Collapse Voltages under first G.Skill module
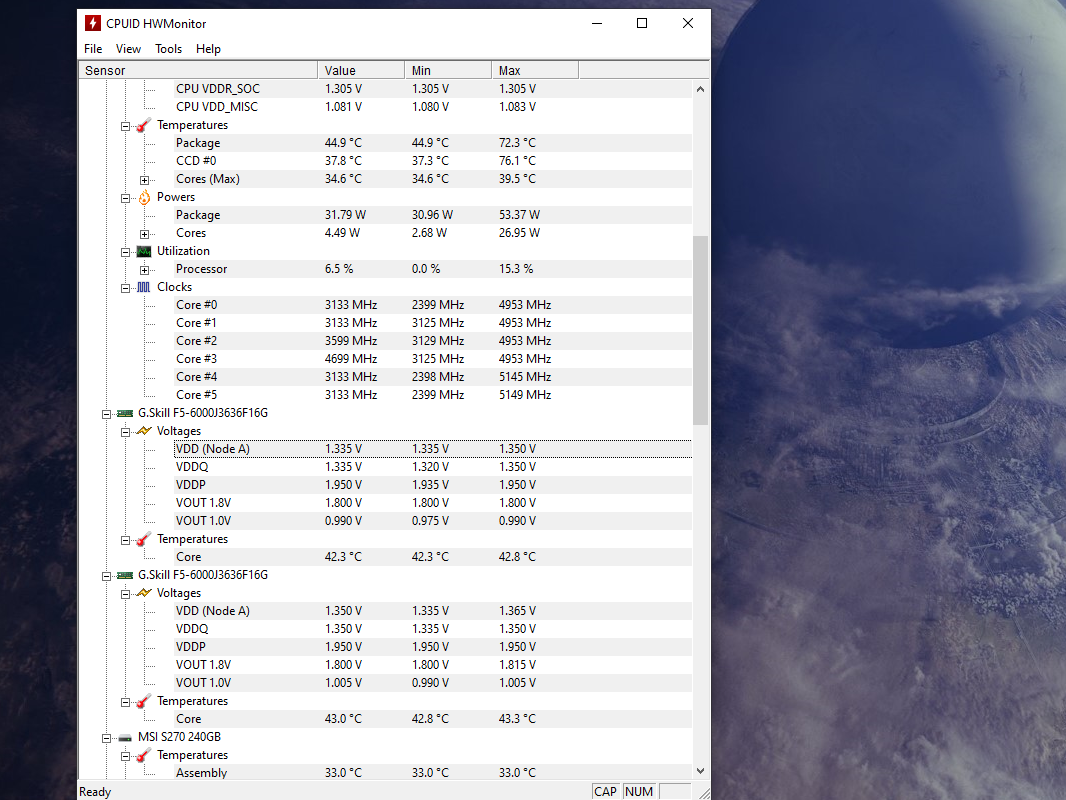This screenshot has width=1066, height=800. point(125,432)
